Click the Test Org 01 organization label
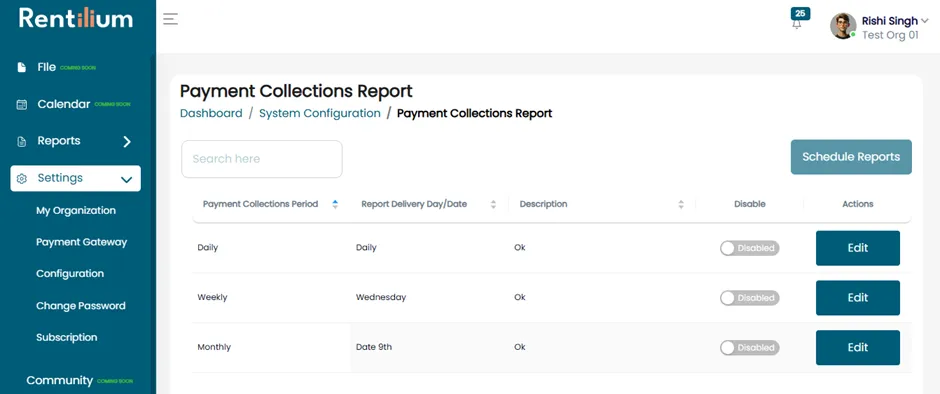Screen dimensions: 940x394 (x=890, y=35)
